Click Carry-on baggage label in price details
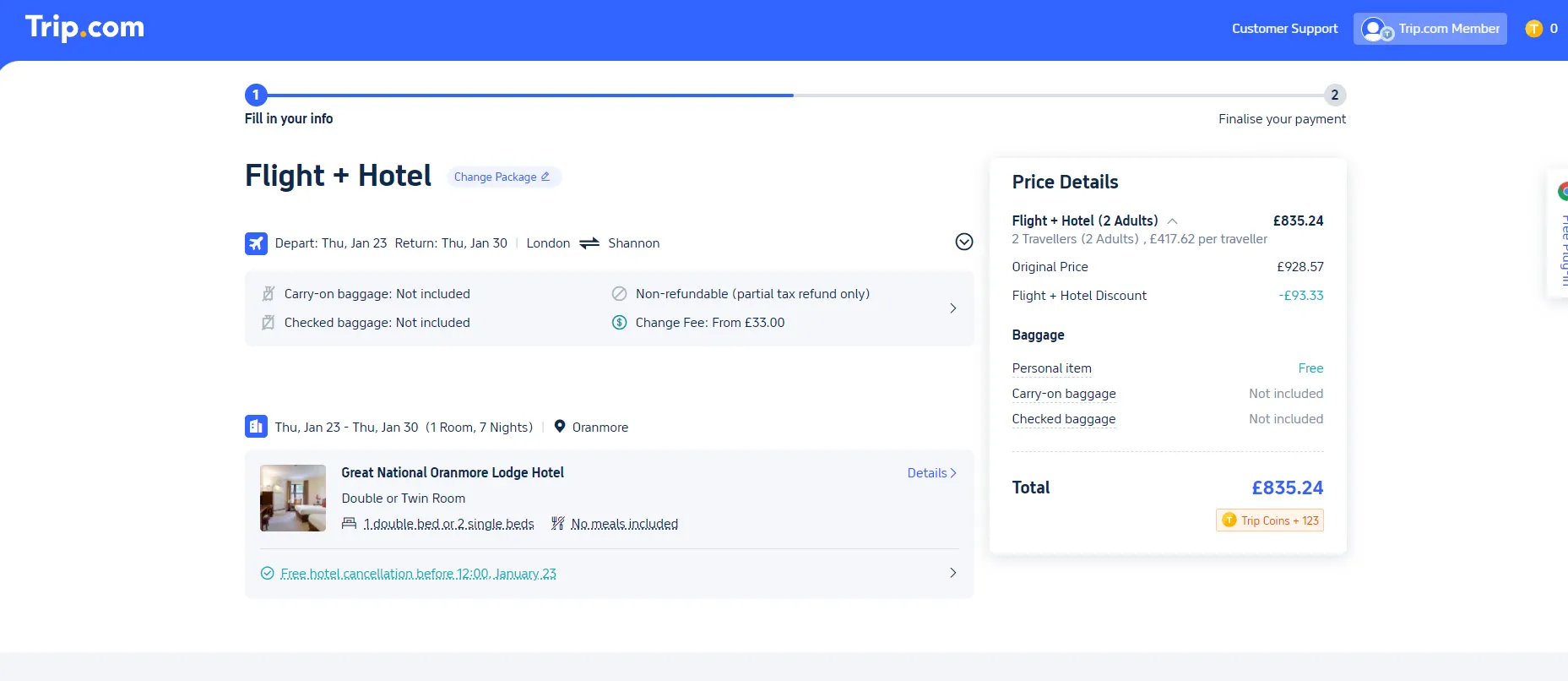The height and width of the screenshot is (681, 1568). point(1064,394)
